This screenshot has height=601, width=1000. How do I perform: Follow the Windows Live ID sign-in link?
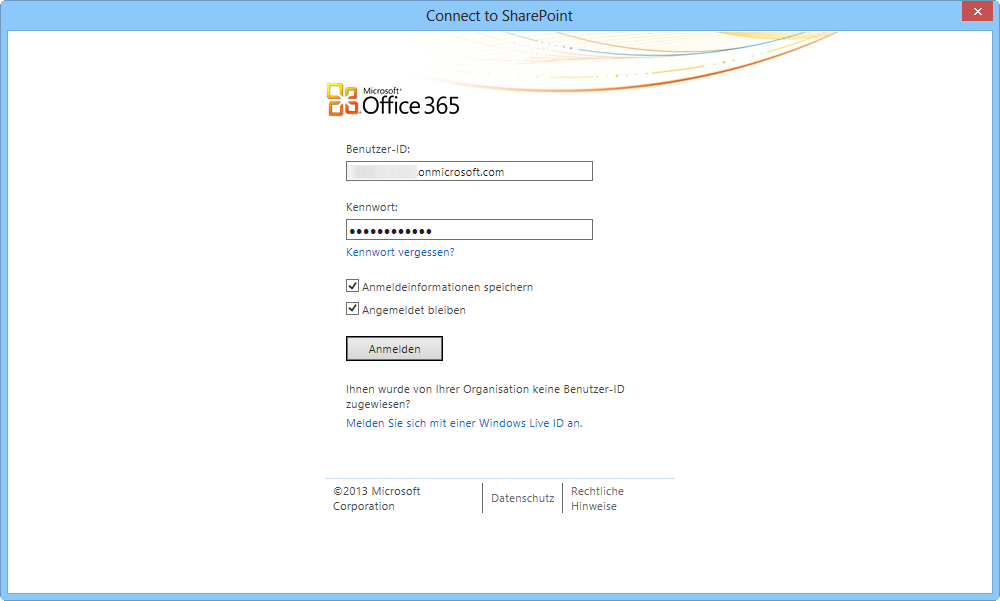pyautogui.click(x=464, y=423)
